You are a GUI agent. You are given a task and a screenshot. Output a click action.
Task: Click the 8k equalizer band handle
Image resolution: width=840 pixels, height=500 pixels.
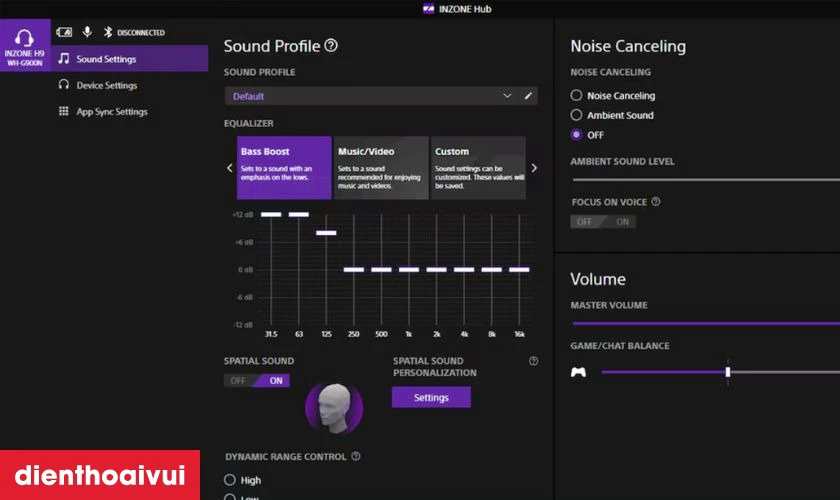492,270
